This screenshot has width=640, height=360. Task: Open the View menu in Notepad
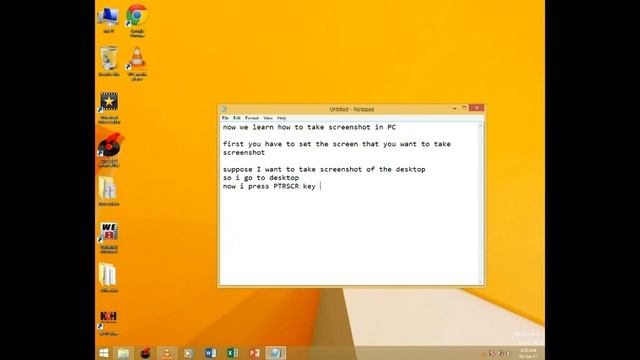(268, 118)
